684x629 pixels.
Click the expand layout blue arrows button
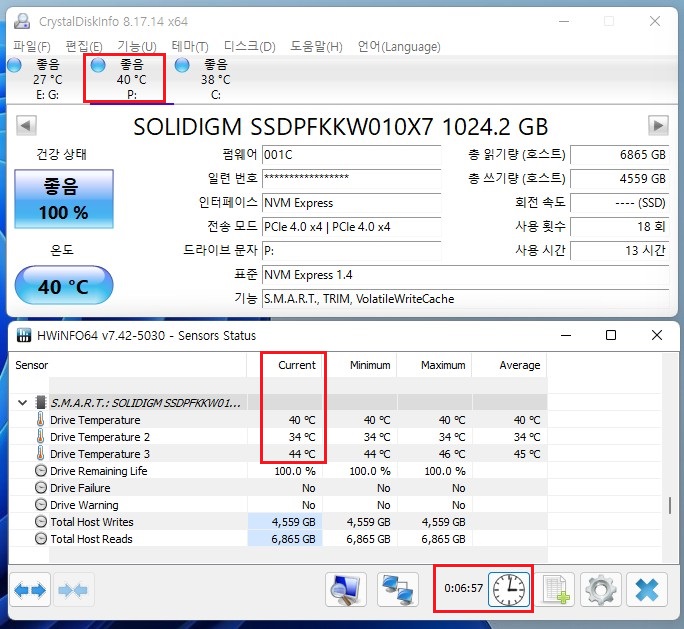click(x=30, y=590)
